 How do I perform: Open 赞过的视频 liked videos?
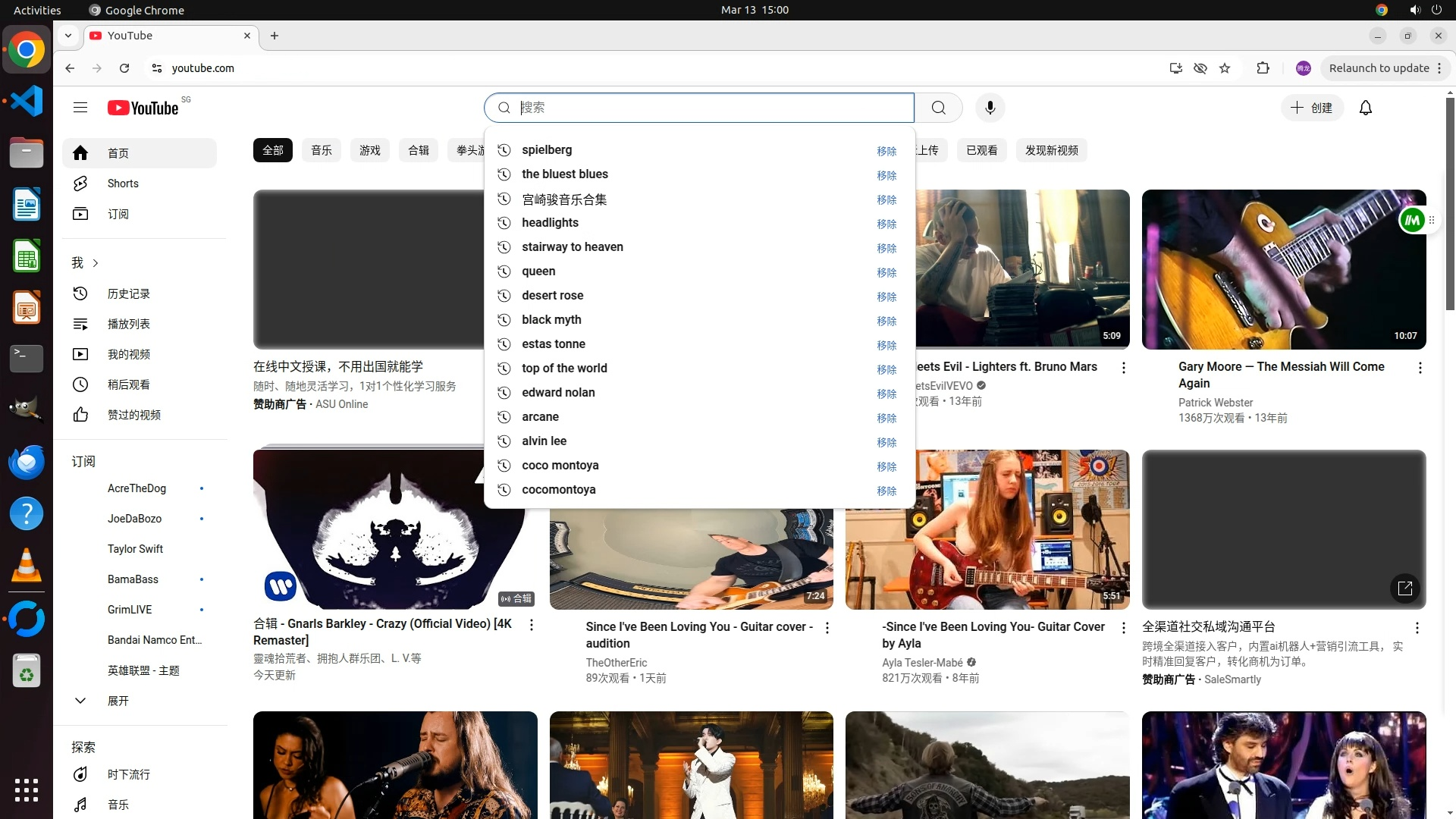pyautogui.click(x=133, y=415)
